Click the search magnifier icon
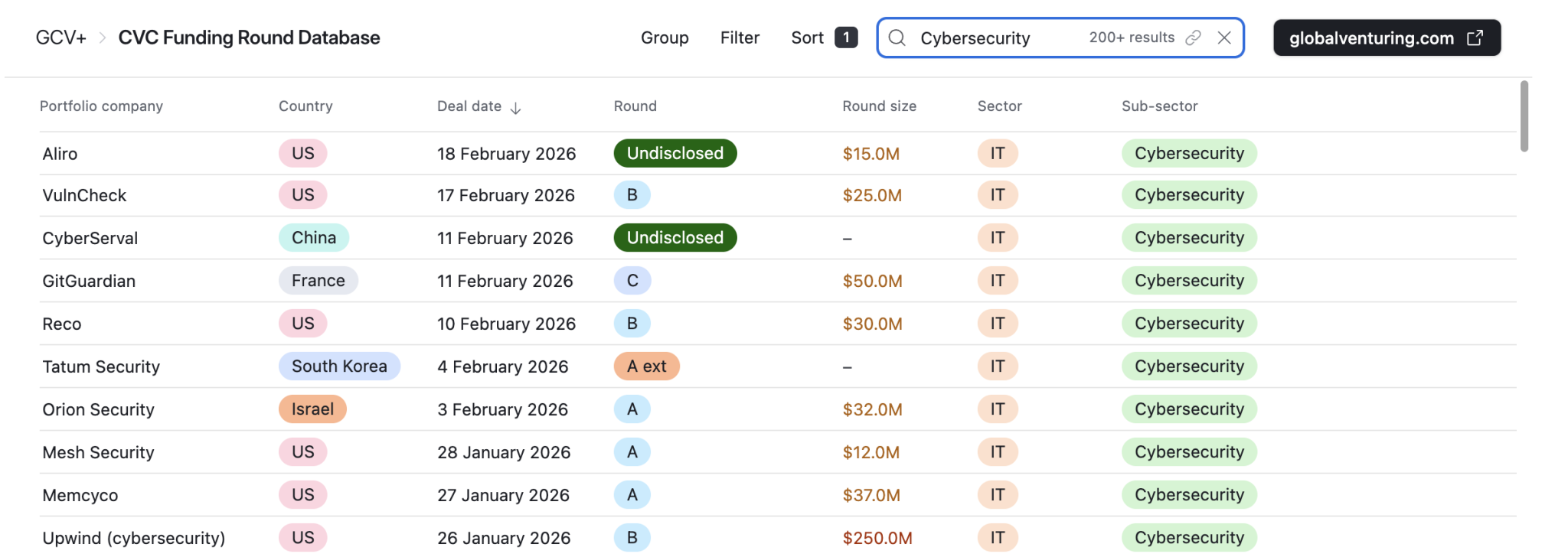The image size is (1568, 557). click(x=897, y=38)
